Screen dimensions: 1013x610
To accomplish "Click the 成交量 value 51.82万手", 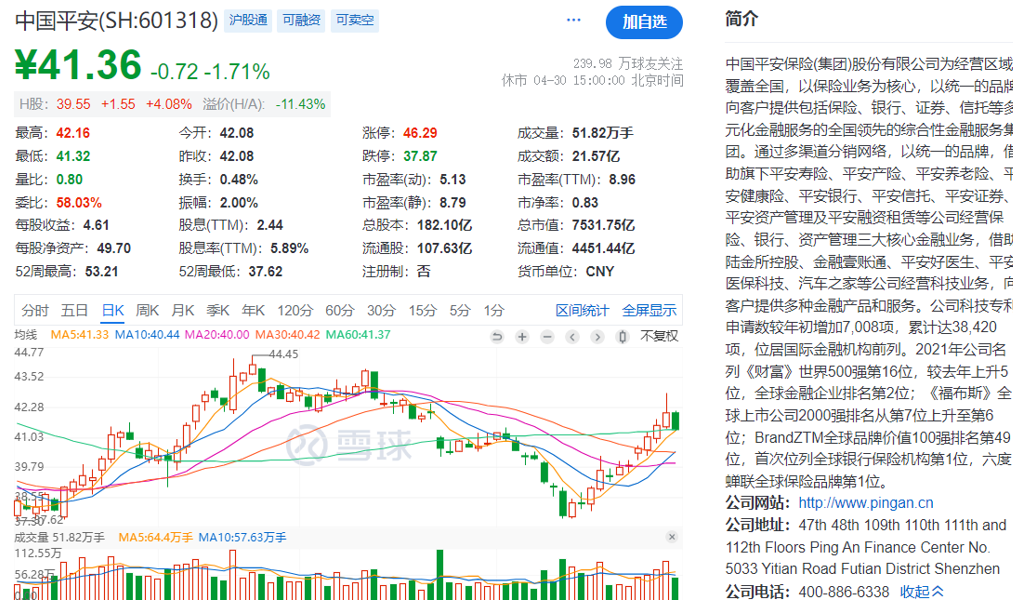I will coord(603,133).
